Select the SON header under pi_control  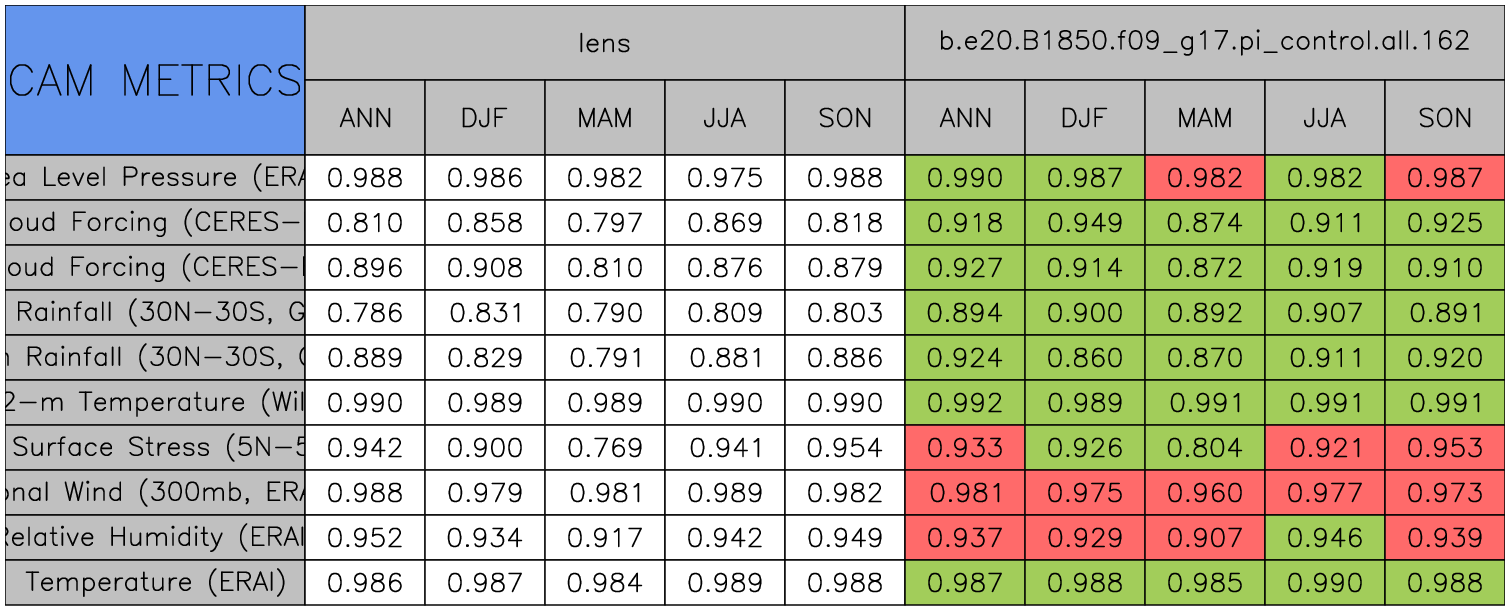coord(1444,118)
